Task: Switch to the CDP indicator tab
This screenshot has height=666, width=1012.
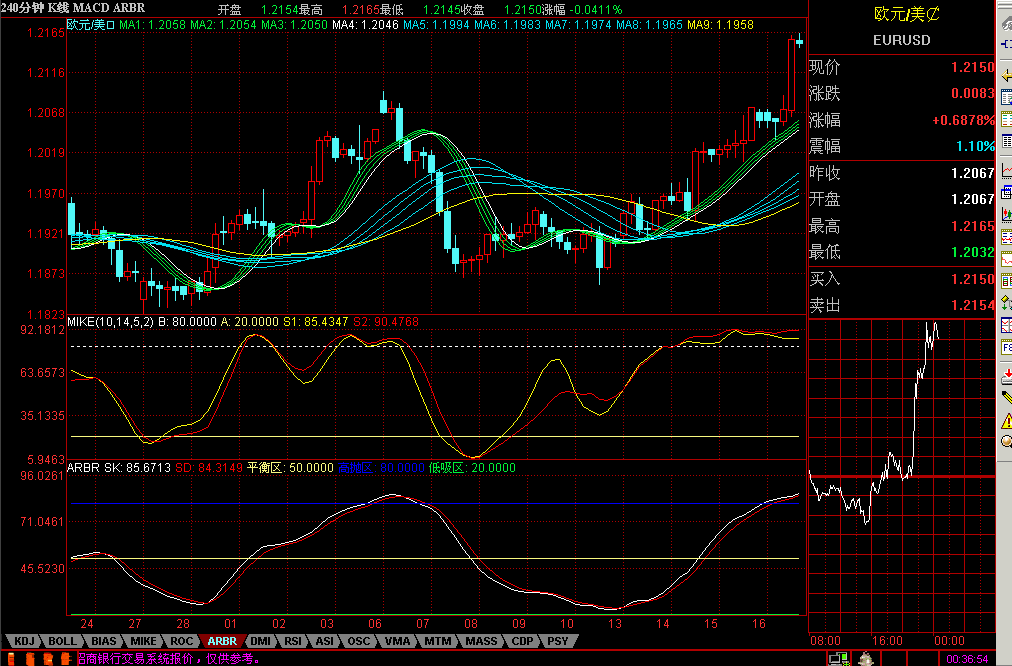Action: pos(522,641)
